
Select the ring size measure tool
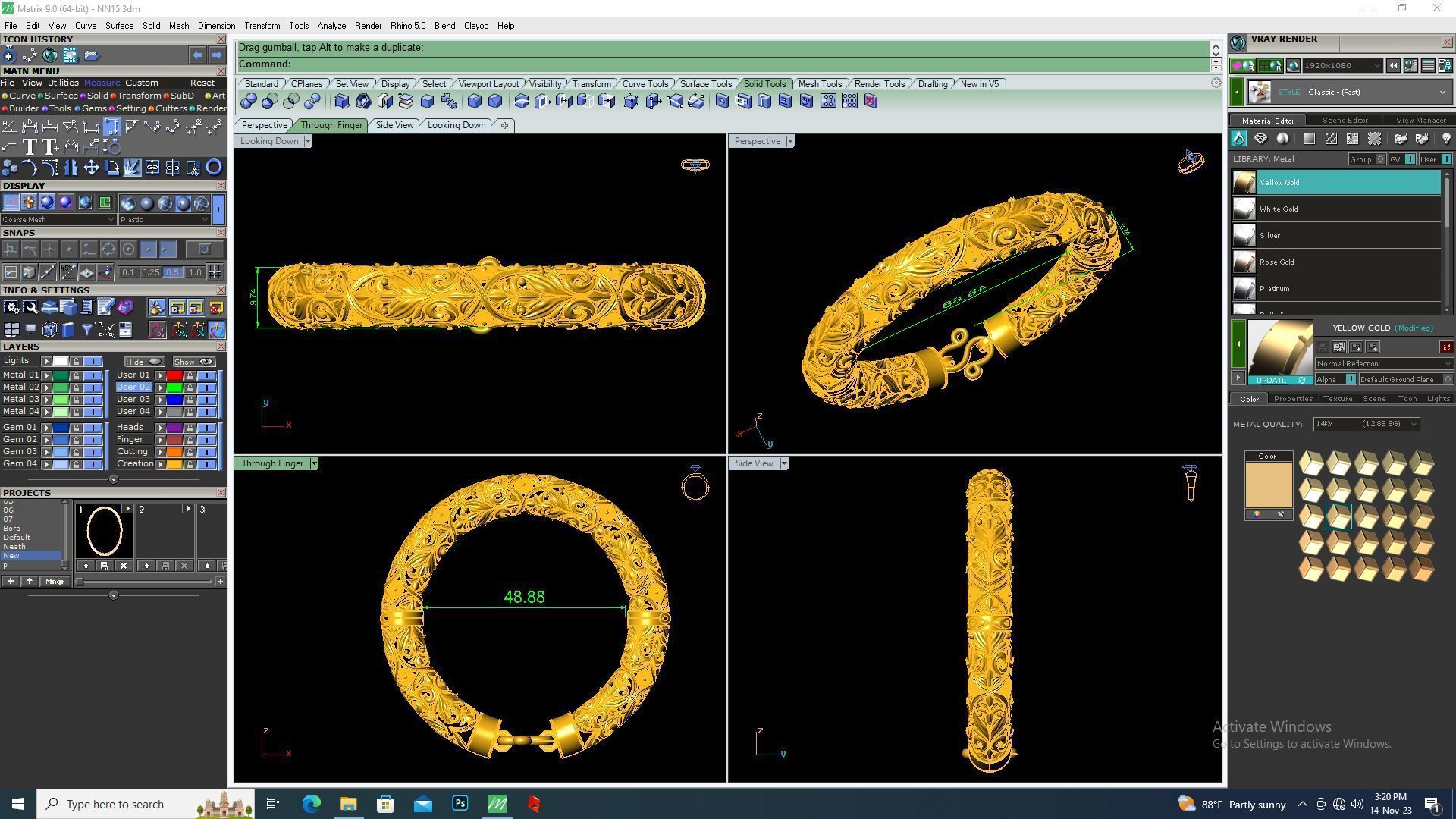[111, 146]
